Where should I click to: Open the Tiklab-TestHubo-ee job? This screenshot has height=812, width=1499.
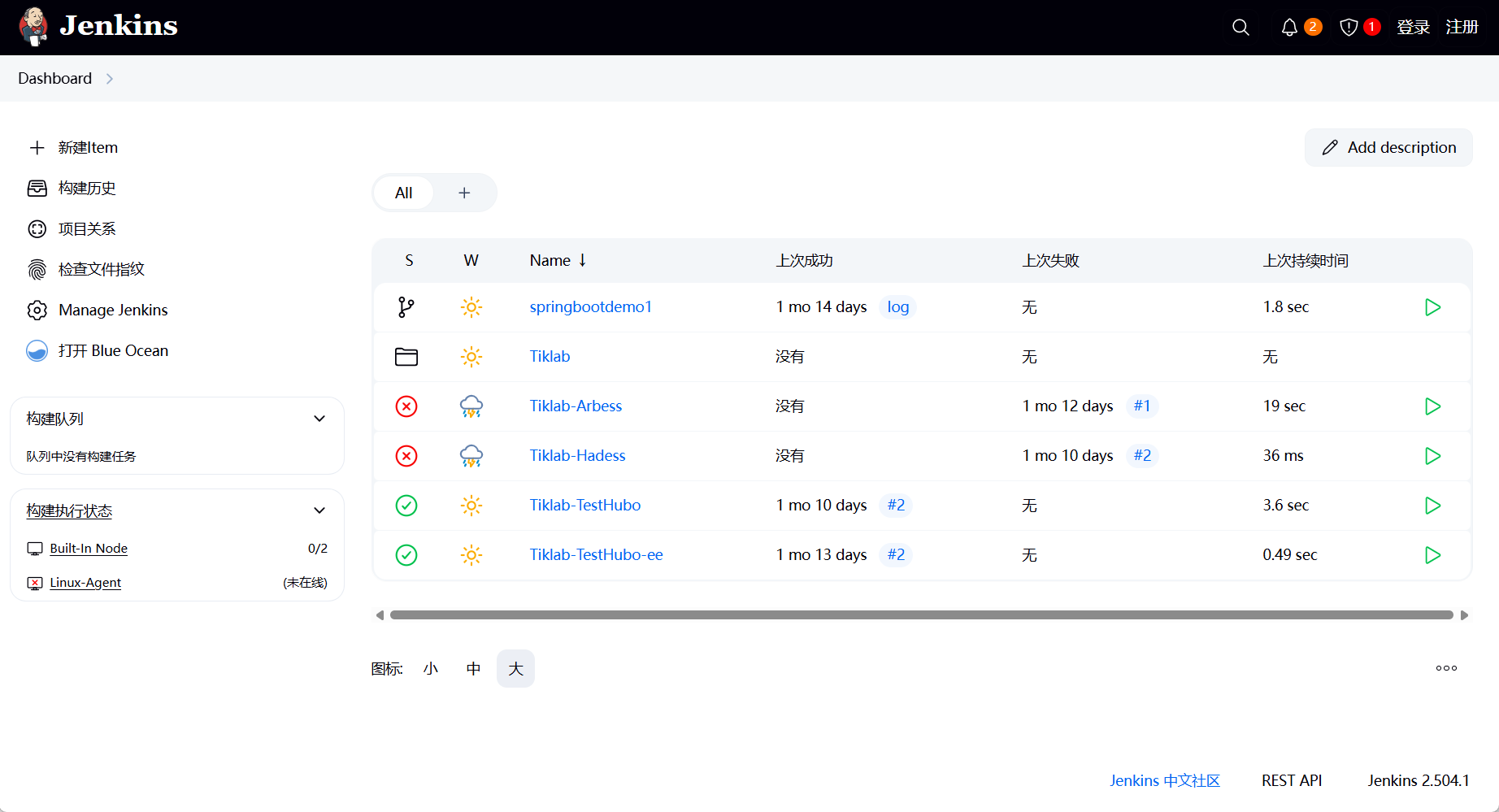(597, 555)
